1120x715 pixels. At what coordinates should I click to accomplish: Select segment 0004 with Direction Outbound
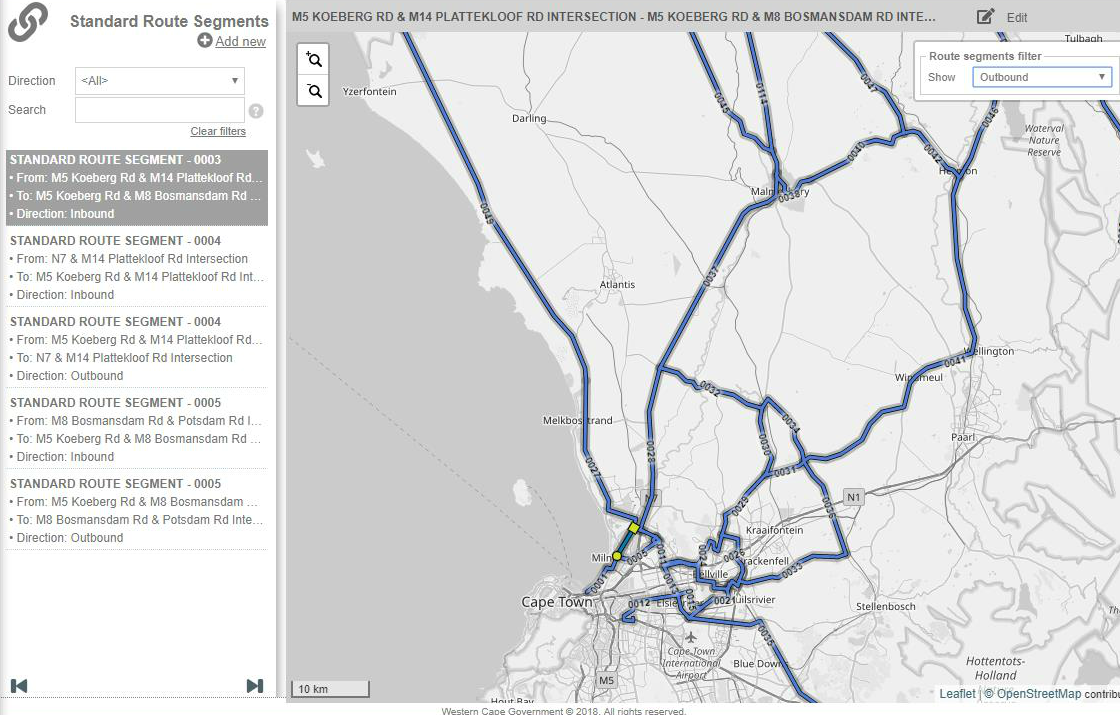tap(136, 349)
